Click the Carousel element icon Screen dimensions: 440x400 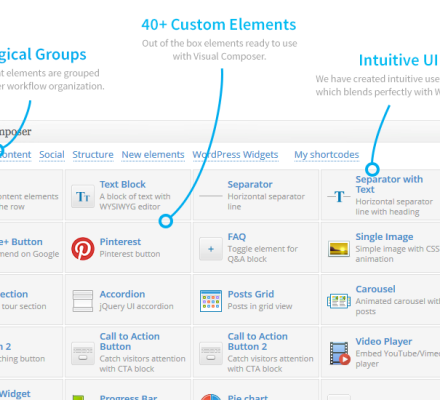click(339, 301)
